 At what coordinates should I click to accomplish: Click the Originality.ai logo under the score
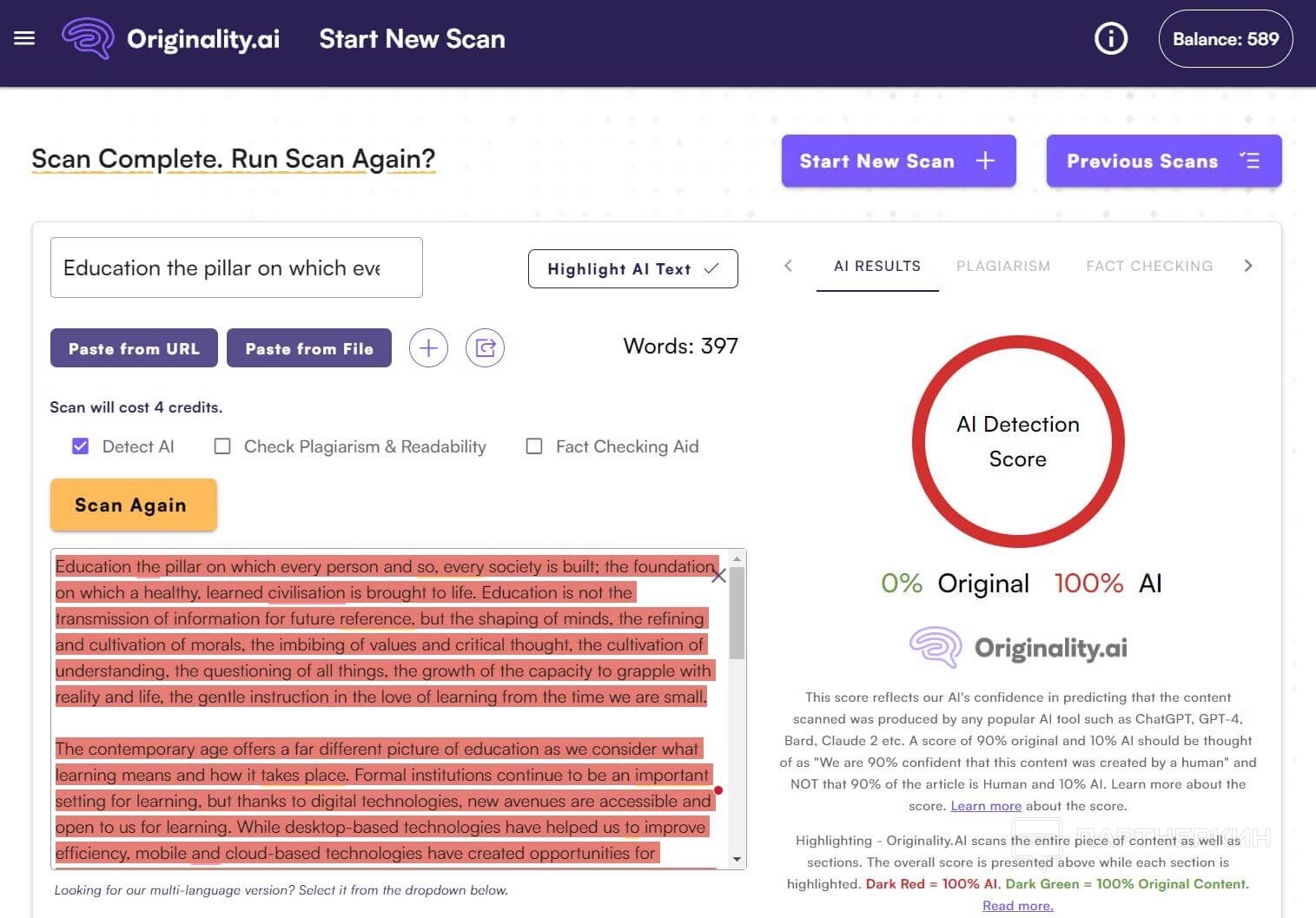1018,648
